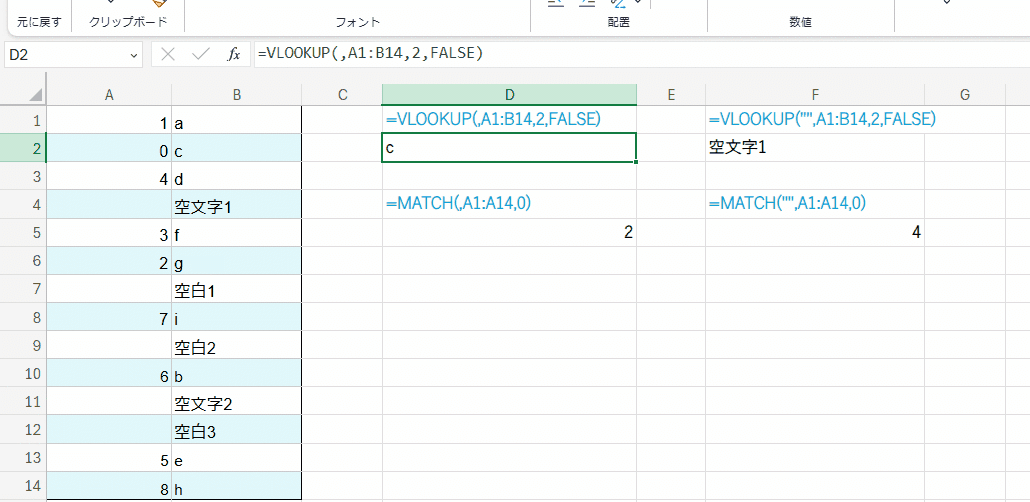Select cell A10 containing 6
Viewport: 1030px width, 502px height.
[x=109, y=373]
